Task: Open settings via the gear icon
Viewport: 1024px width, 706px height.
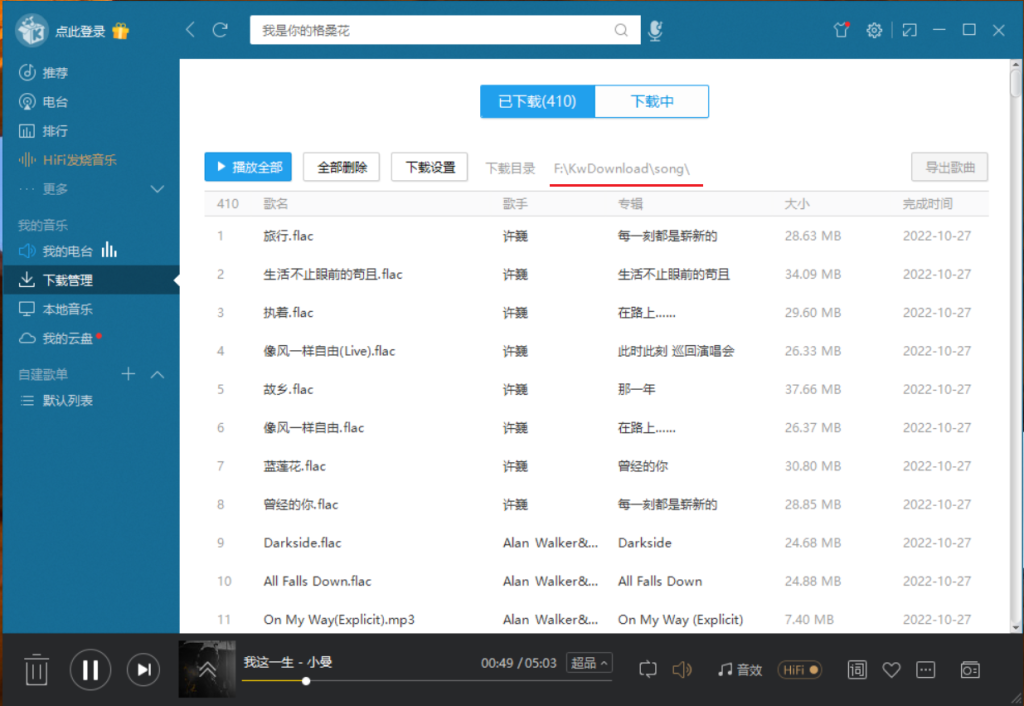Action: 874,31
